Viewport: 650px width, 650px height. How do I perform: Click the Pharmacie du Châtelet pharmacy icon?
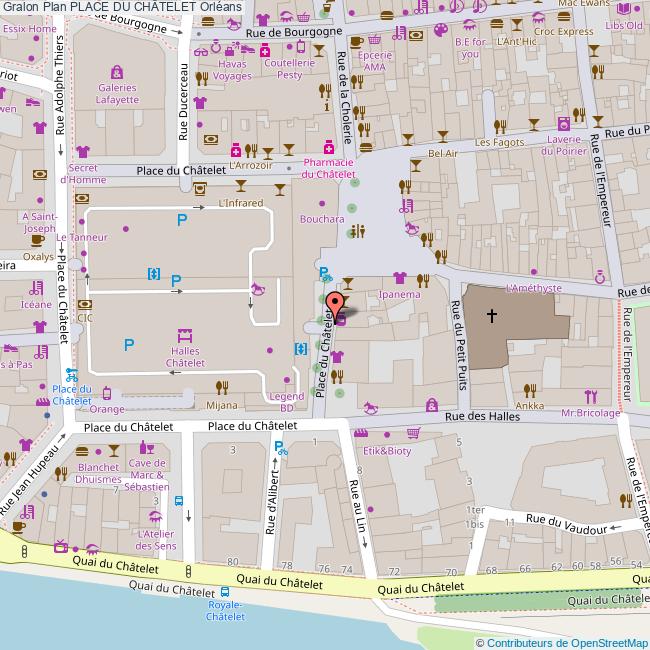pyautogui.click(x=328, y=146)
